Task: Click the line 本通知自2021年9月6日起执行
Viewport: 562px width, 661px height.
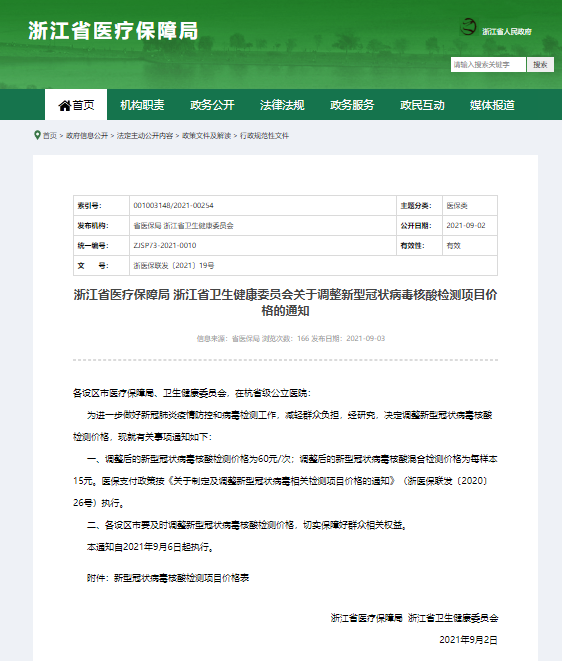Action: (x=151, y=547)
